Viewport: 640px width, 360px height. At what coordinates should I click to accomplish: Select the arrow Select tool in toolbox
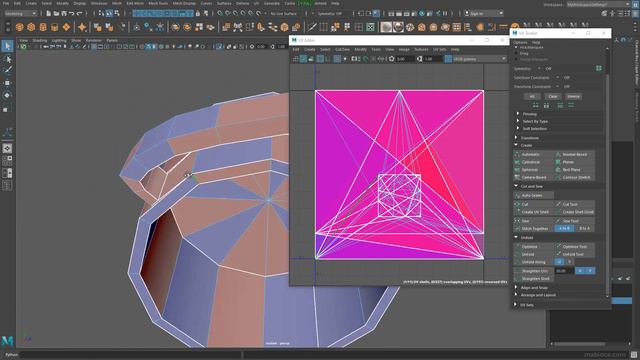pyautogui.click(x=7, y=46)
